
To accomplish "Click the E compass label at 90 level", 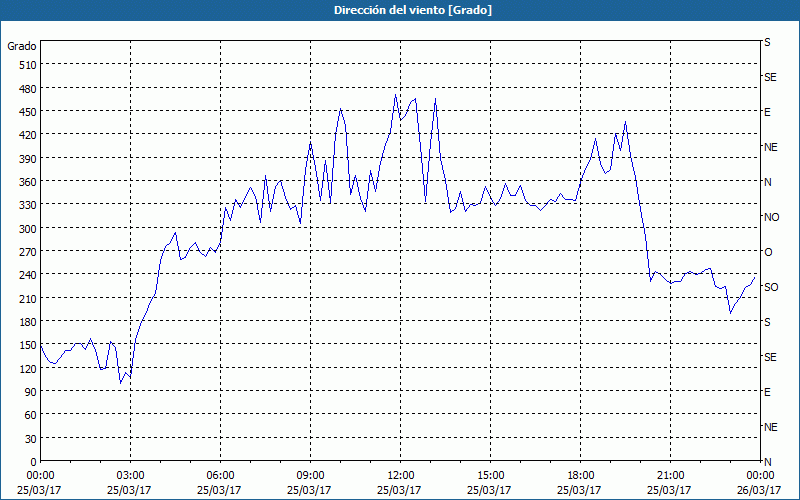I will coord(767,392).
